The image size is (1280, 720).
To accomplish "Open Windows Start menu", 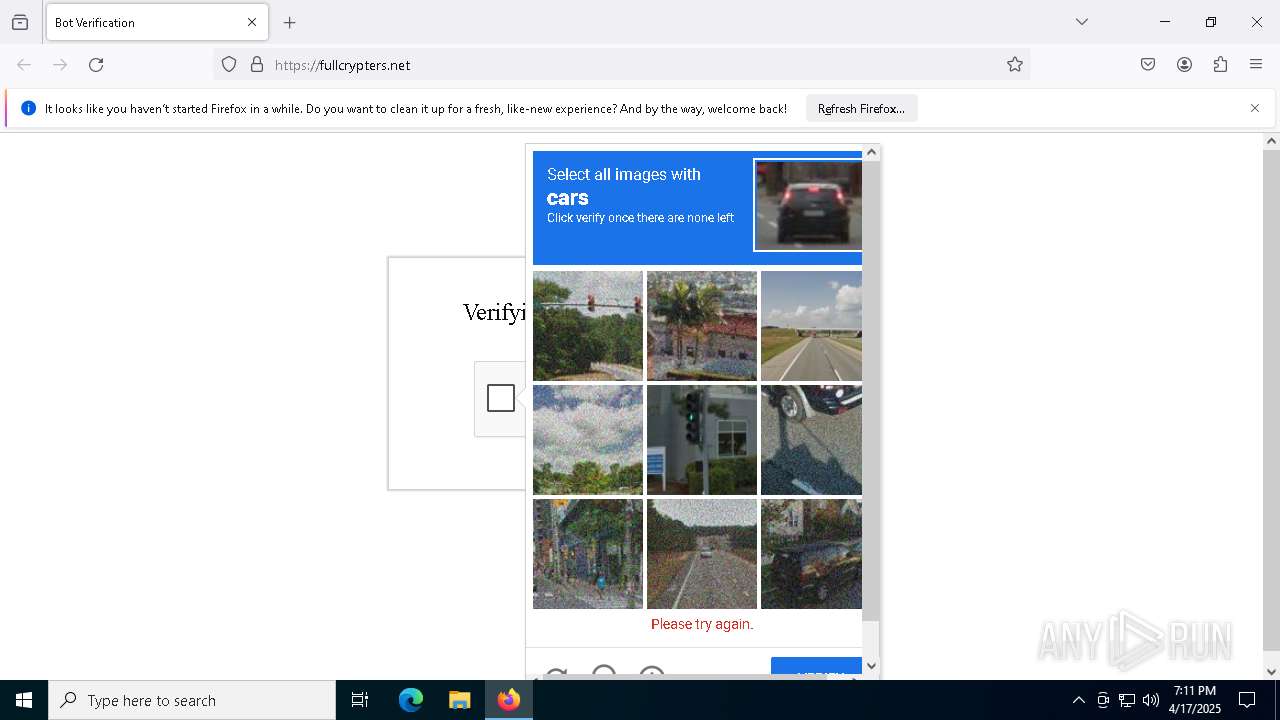I will click(x=24, y=700).
